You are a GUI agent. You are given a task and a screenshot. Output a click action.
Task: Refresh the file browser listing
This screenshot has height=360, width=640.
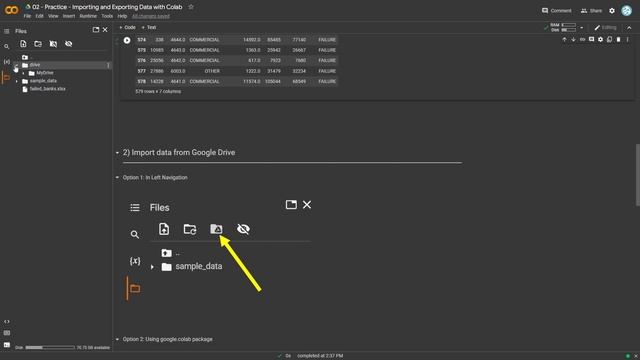38,44
